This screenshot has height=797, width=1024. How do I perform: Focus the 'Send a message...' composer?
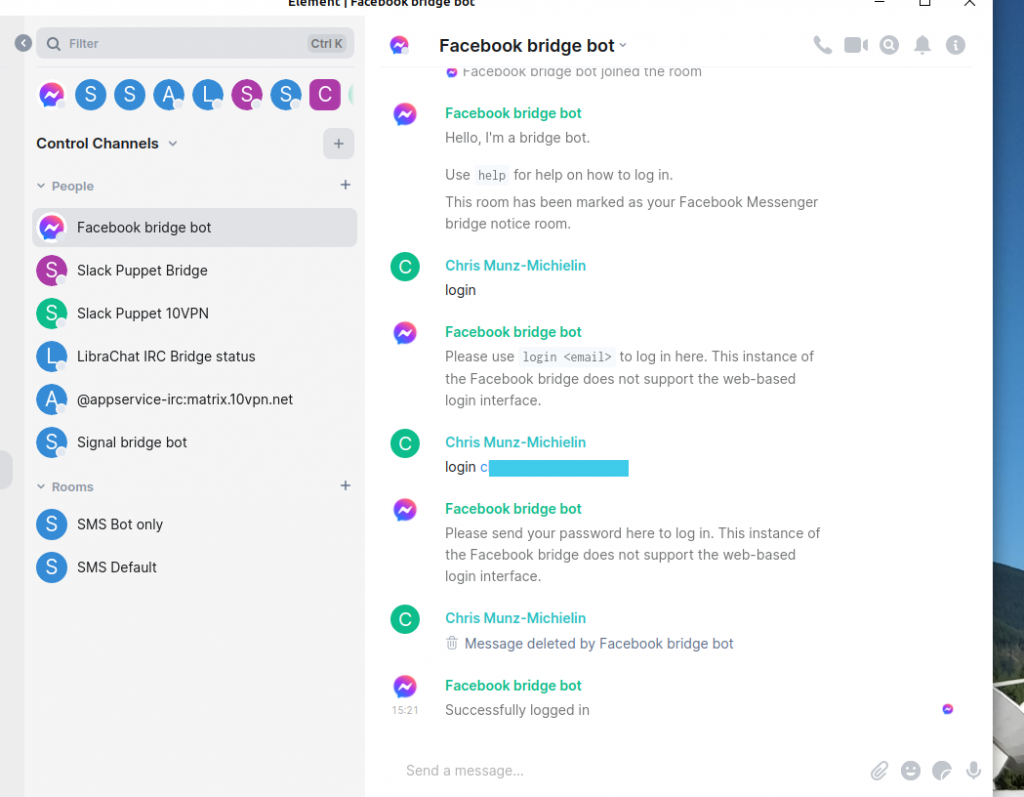click(630, 771)
